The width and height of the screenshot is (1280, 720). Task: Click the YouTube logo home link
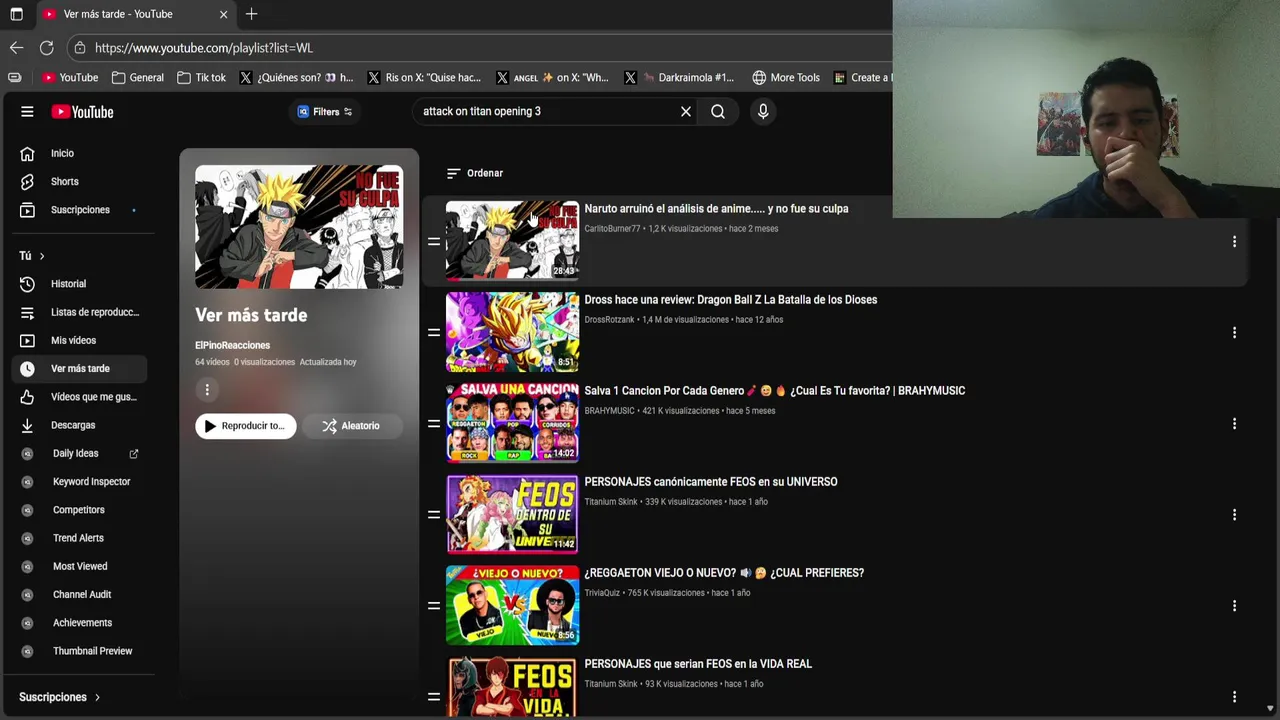[x=83, y=112]
